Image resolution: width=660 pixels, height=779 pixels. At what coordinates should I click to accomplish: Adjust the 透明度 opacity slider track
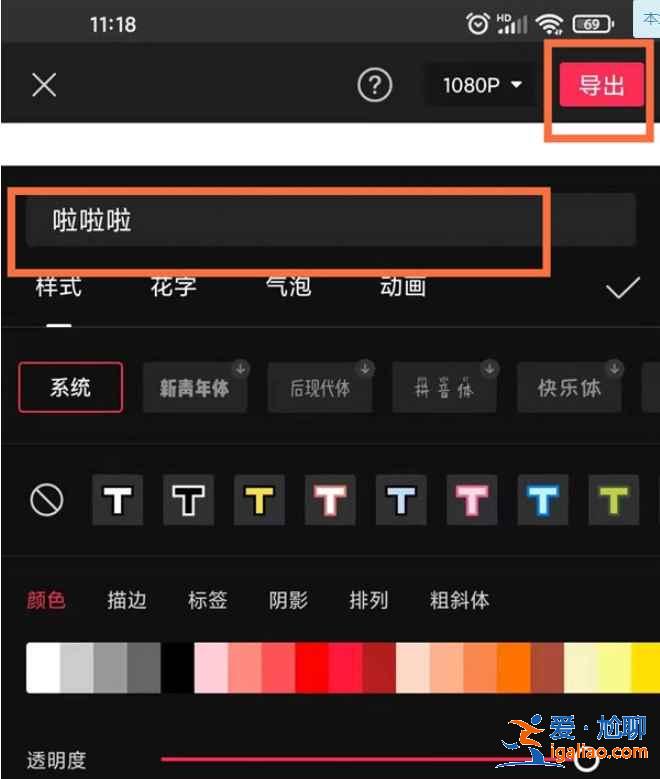click(x=378, y=759)
